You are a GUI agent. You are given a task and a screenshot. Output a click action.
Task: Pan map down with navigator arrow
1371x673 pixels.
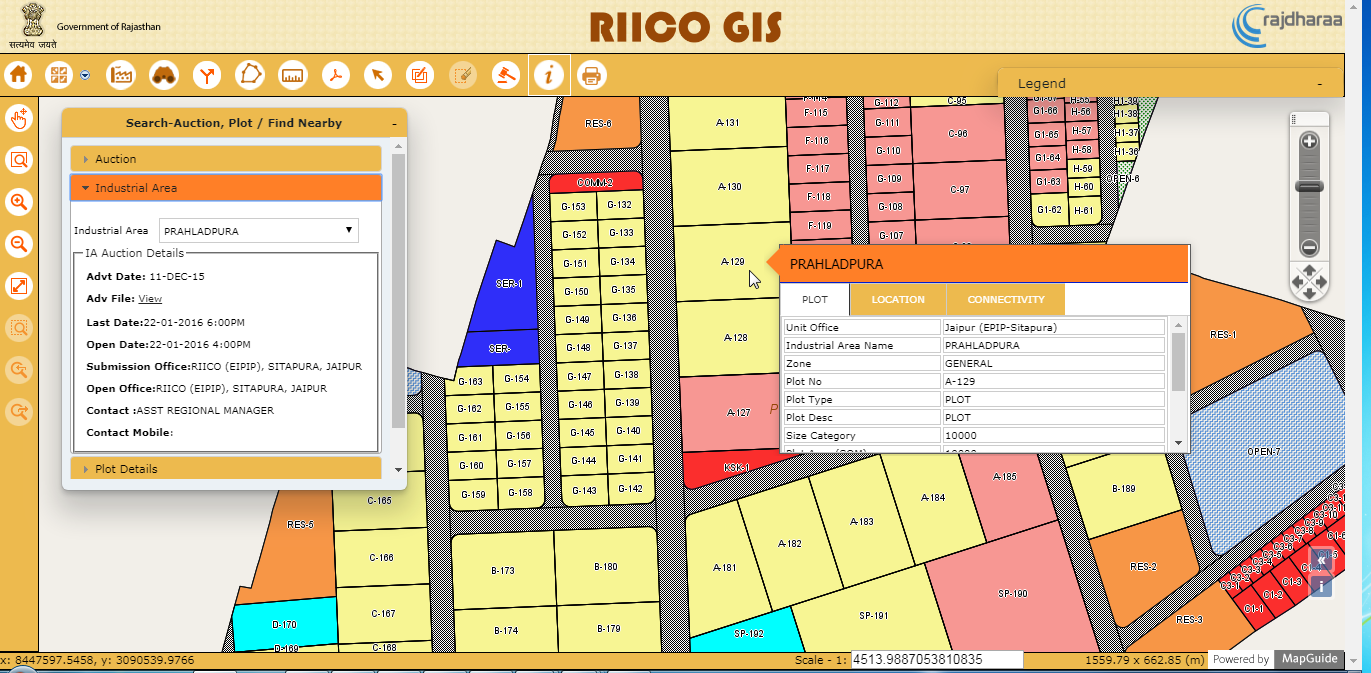1309,296
